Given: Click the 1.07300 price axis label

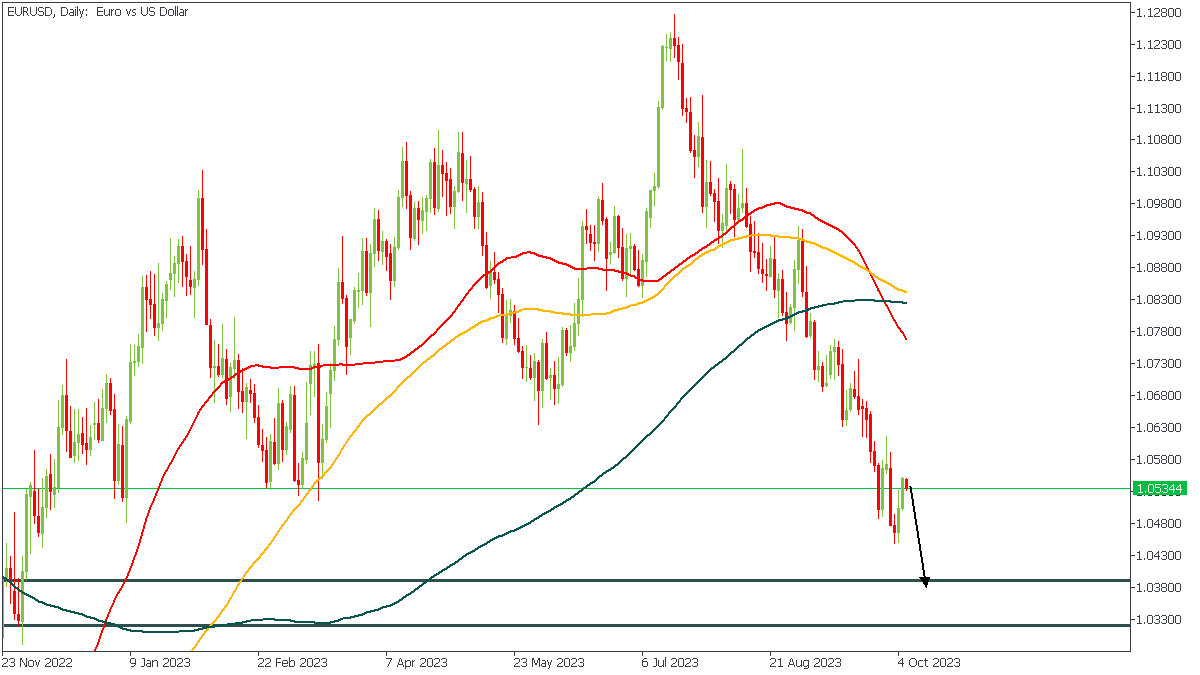Looking at the screenshot, I should (x=1160, y=364).
